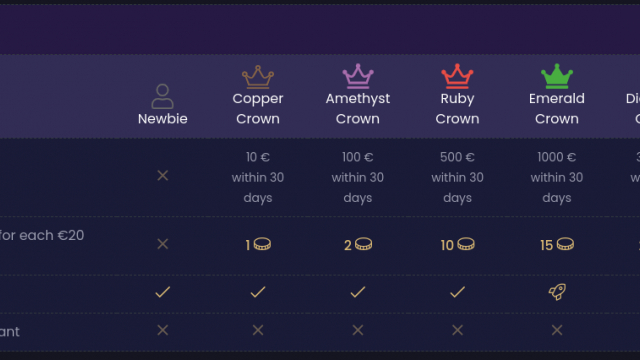Click the 'for each €20' row label

[42, 236]
